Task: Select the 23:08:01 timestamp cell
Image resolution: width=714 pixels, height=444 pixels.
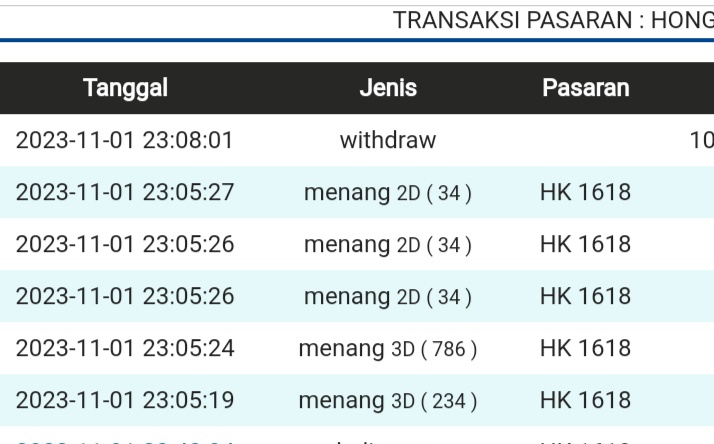Action: [x=125, y=140]
